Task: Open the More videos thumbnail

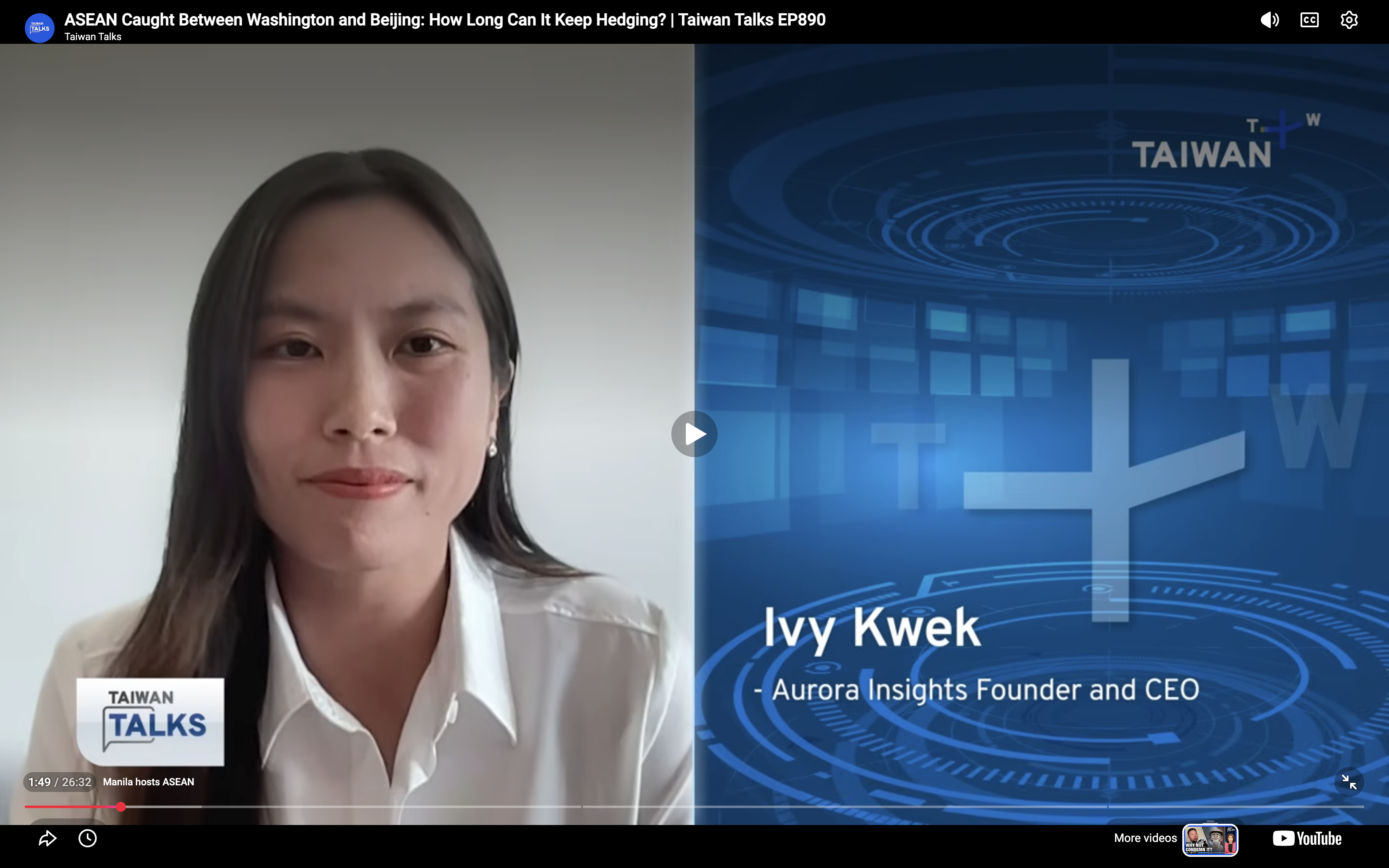Action: tap(1210, 840)
